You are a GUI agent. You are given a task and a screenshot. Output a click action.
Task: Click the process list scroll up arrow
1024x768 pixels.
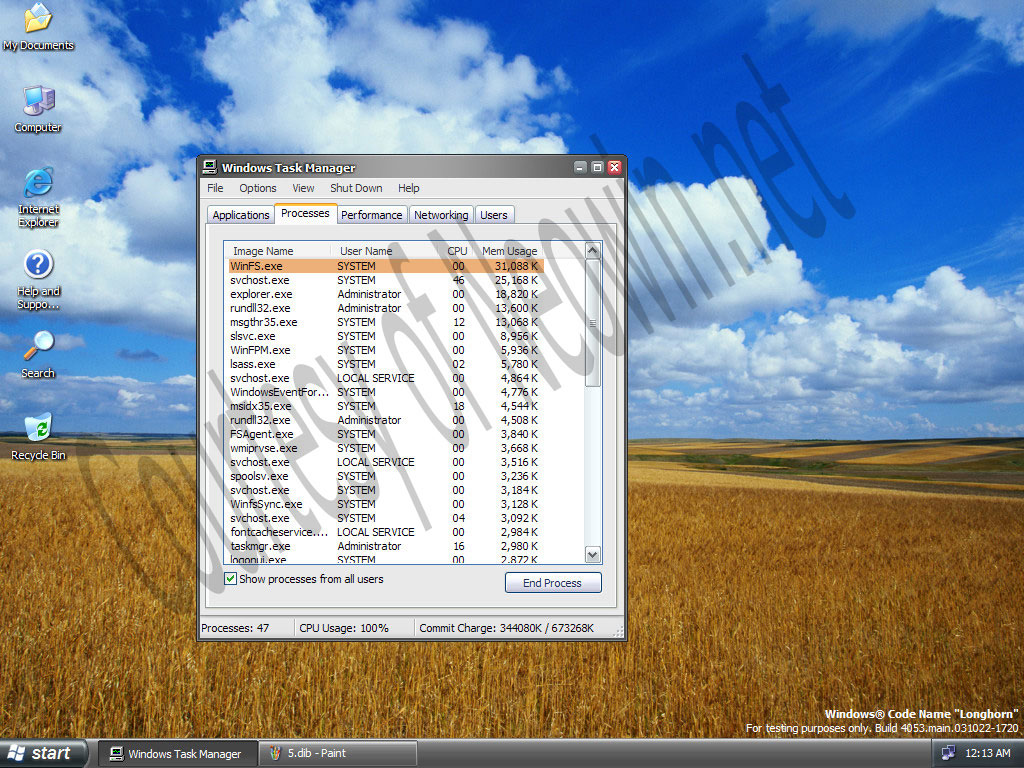592,251
